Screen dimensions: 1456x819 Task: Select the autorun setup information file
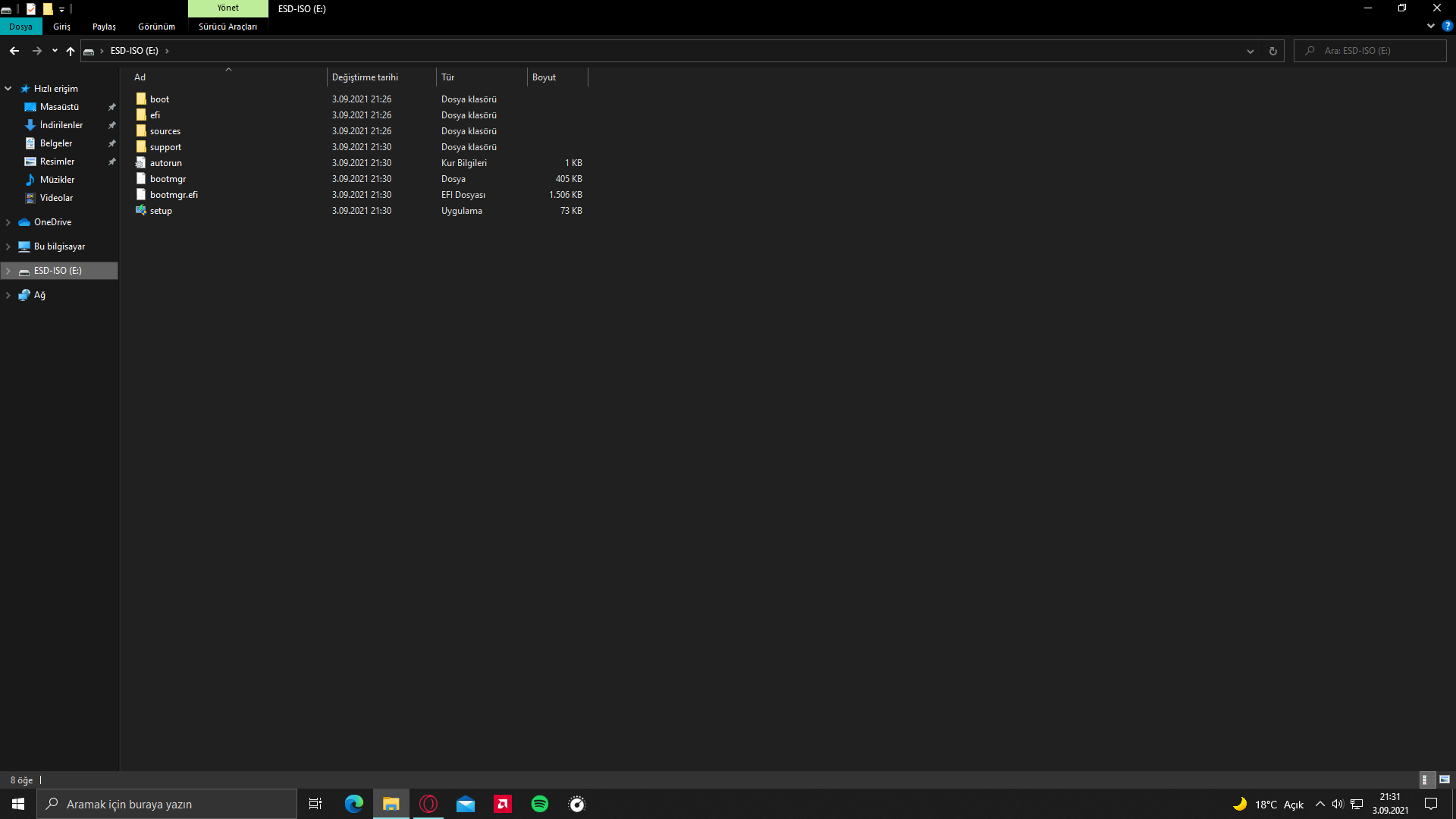[x=165, y=163]
